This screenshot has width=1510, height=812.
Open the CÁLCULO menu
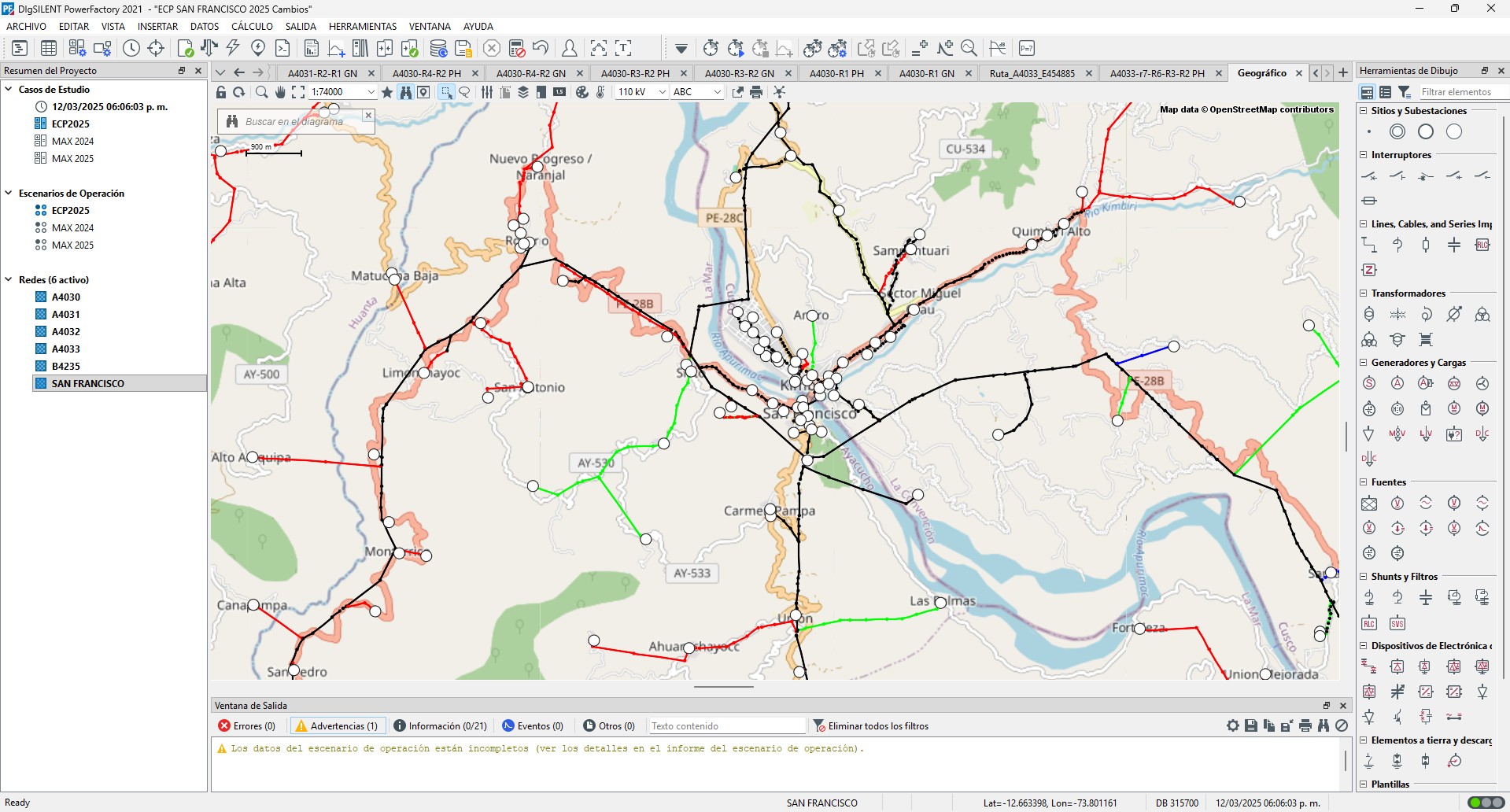coord(252,26)
